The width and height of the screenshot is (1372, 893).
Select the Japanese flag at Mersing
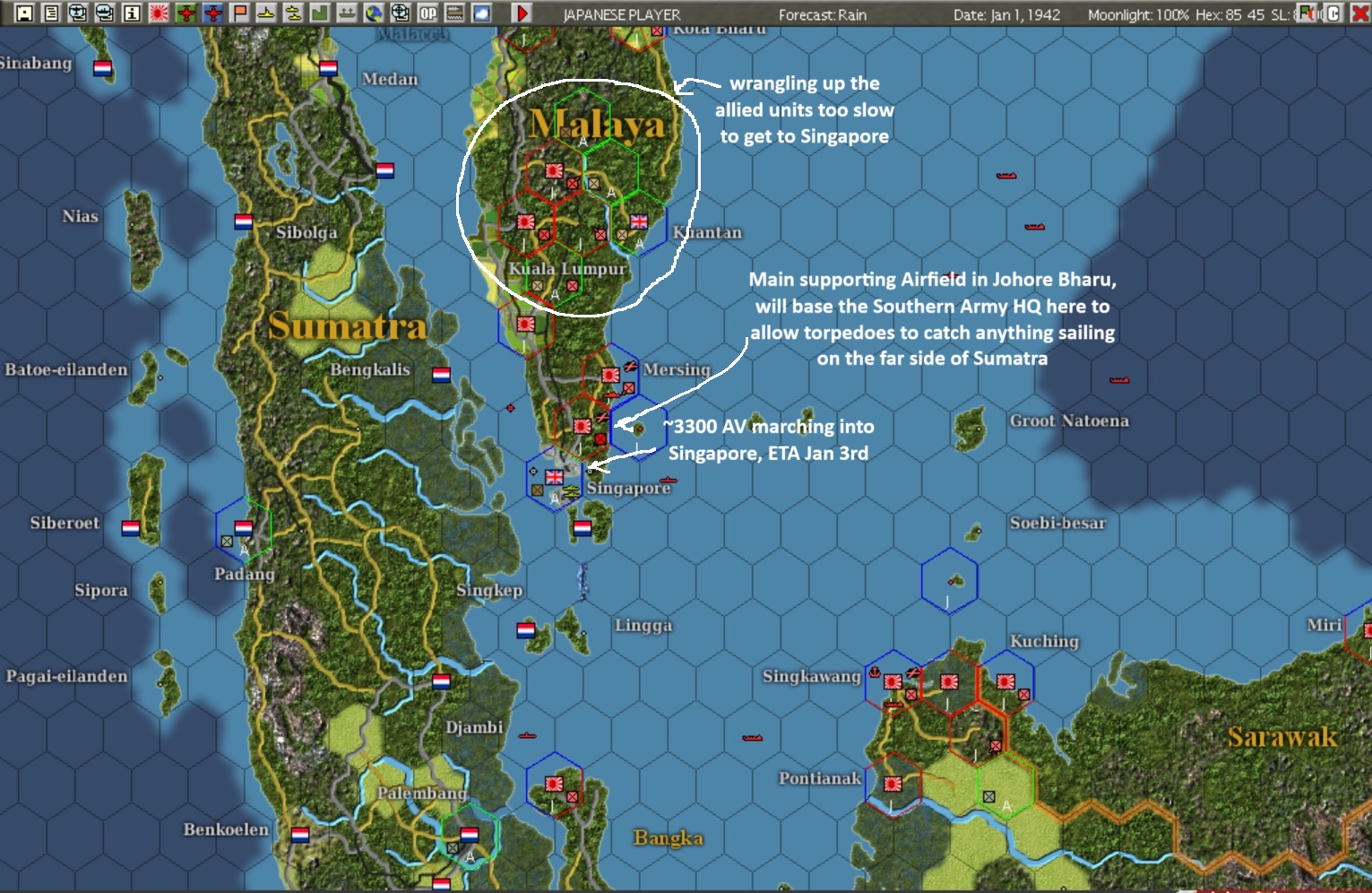tap(610, 374)
